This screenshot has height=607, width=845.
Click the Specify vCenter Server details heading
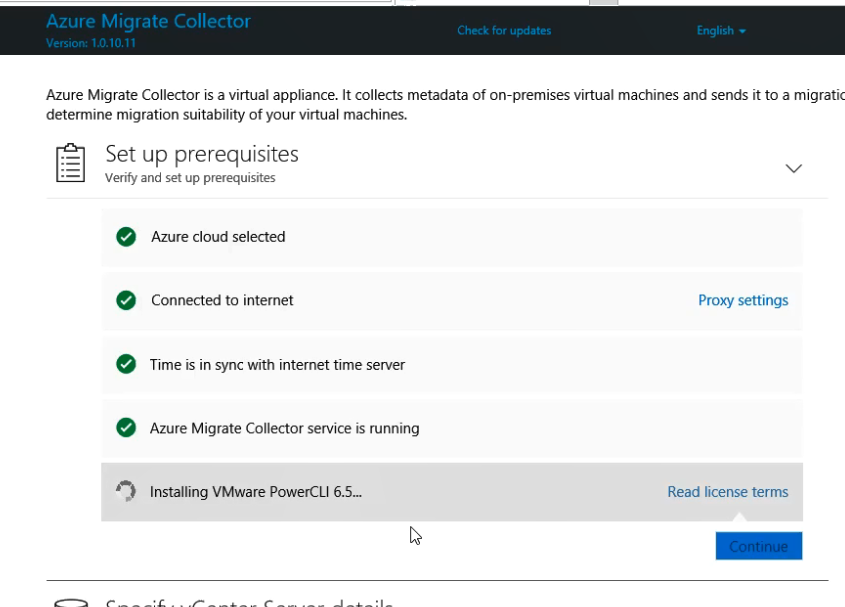pyautogui.click(x=249, y=602)
